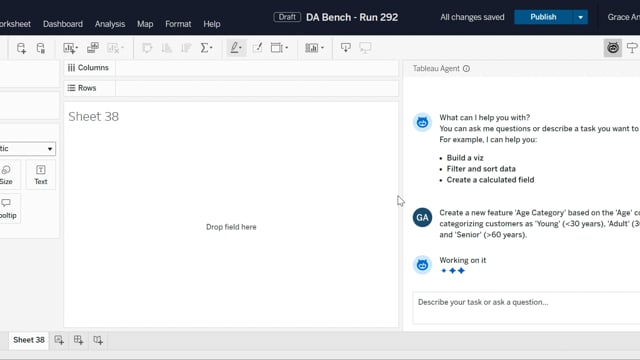Click the New Story tab icon
The image size is (640, 360).
tap(98, 340)
